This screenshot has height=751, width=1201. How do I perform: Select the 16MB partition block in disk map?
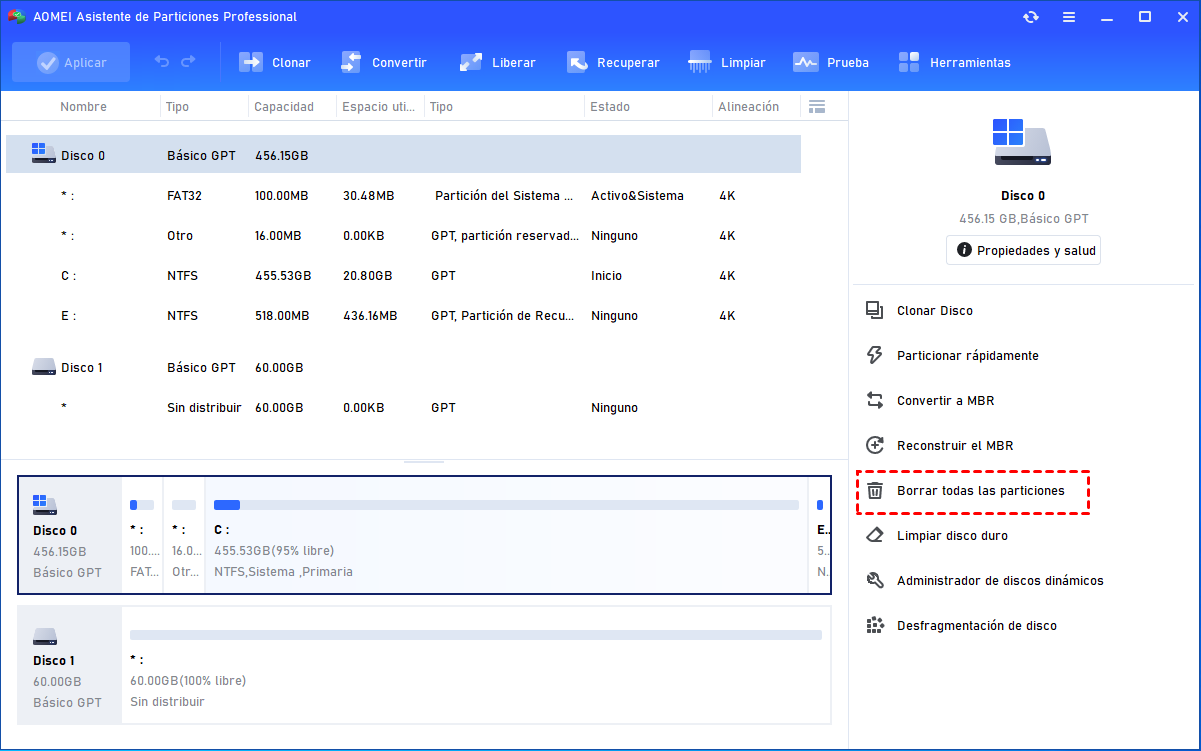pos(184,536)
